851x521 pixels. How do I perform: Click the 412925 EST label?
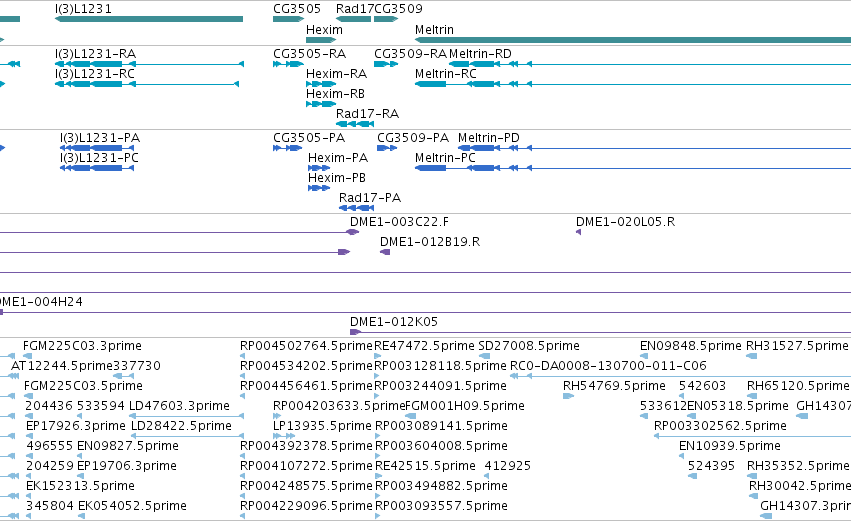point(508,467)
